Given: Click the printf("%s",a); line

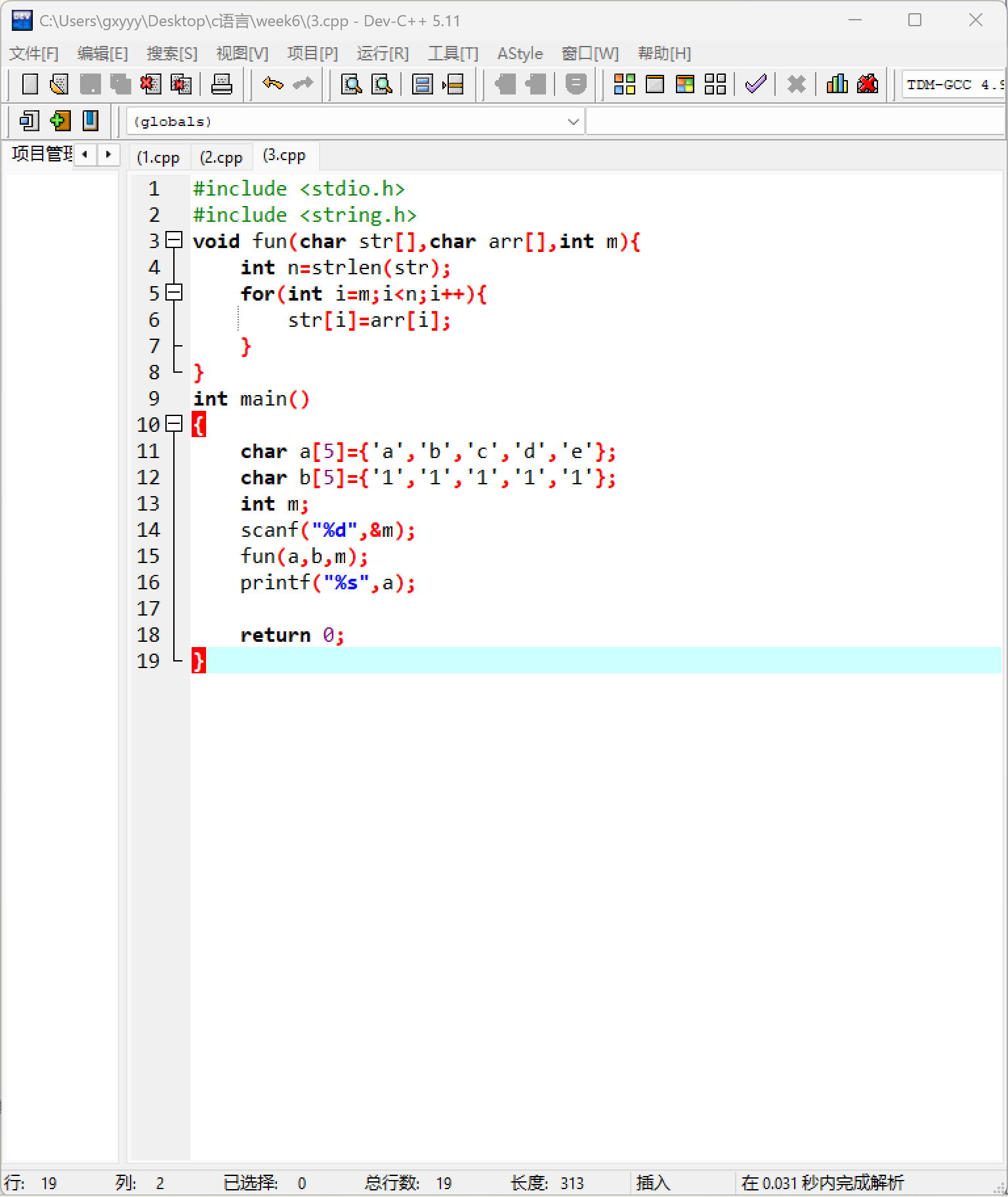Looking at the screenshot, I should pyautogui.click(x=328, y=583).
